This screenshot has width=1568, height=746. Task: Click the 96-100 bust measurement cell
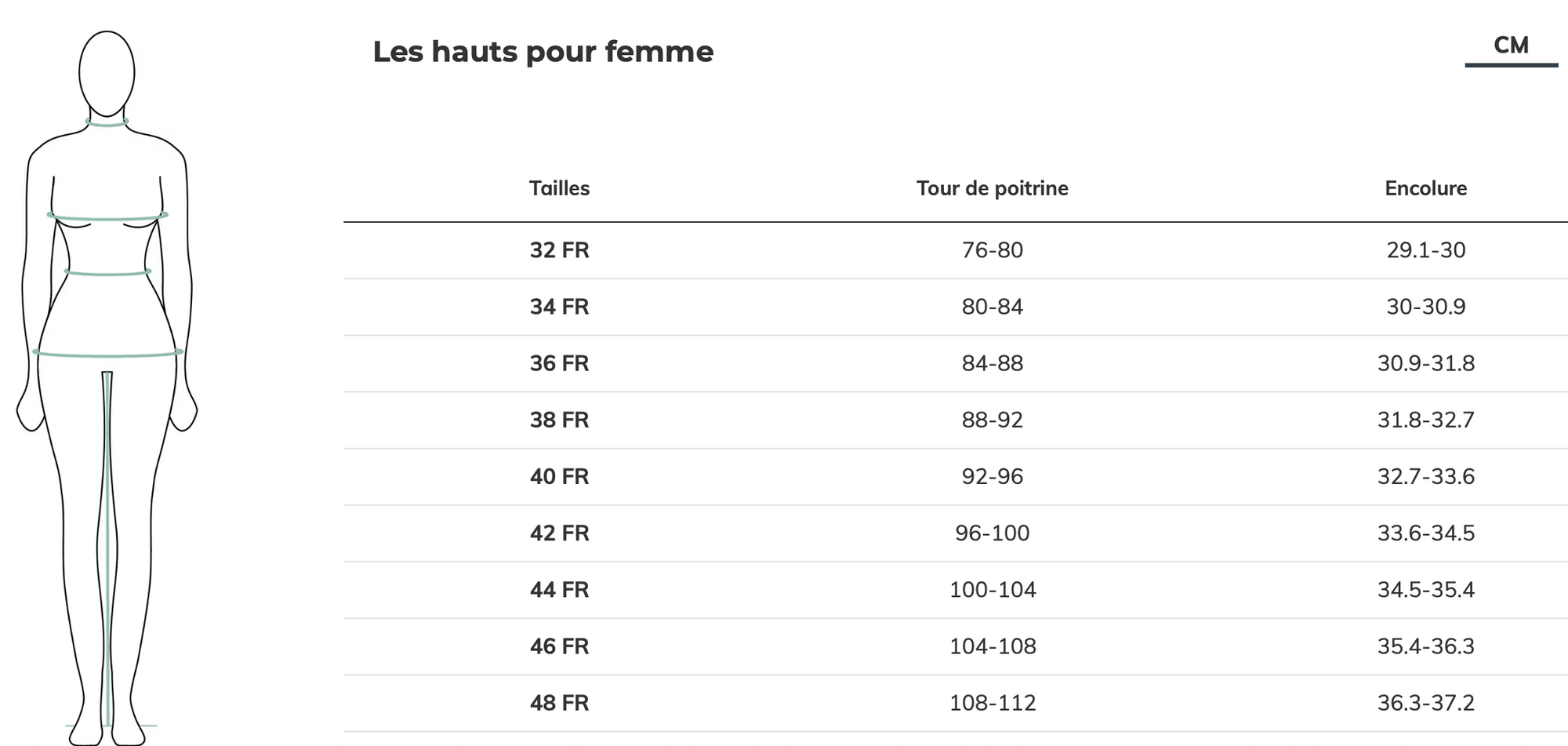click(993, 533)
